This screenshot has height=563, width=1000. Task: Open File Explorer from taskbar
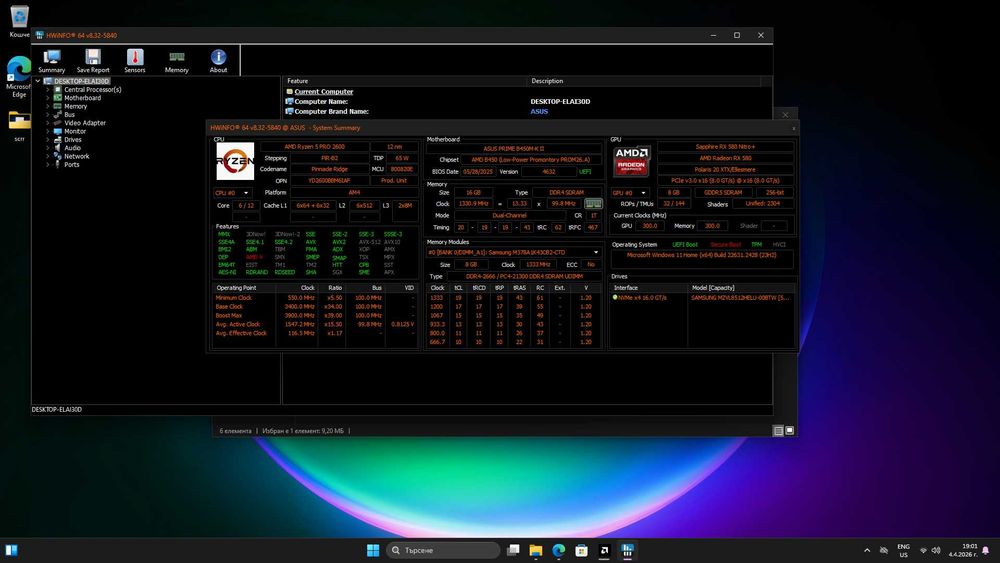[536, 550]
